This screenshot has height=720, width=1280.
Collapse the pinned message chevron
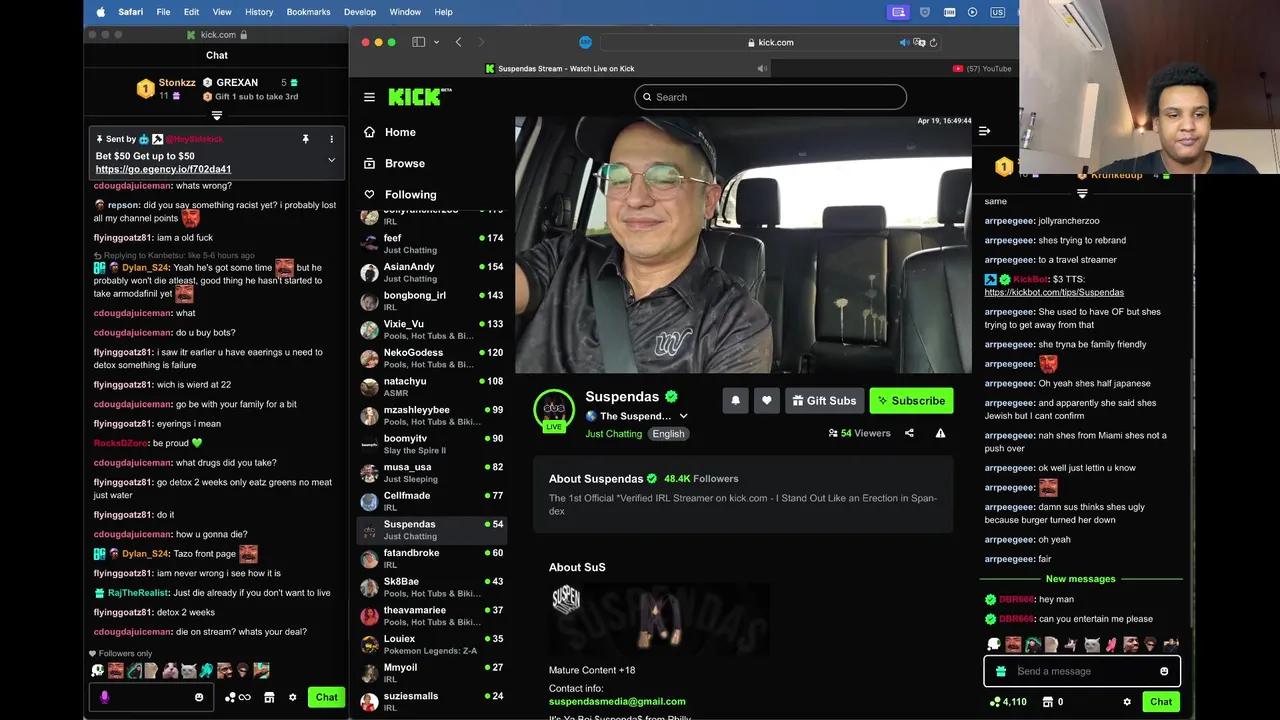[331, 160]
